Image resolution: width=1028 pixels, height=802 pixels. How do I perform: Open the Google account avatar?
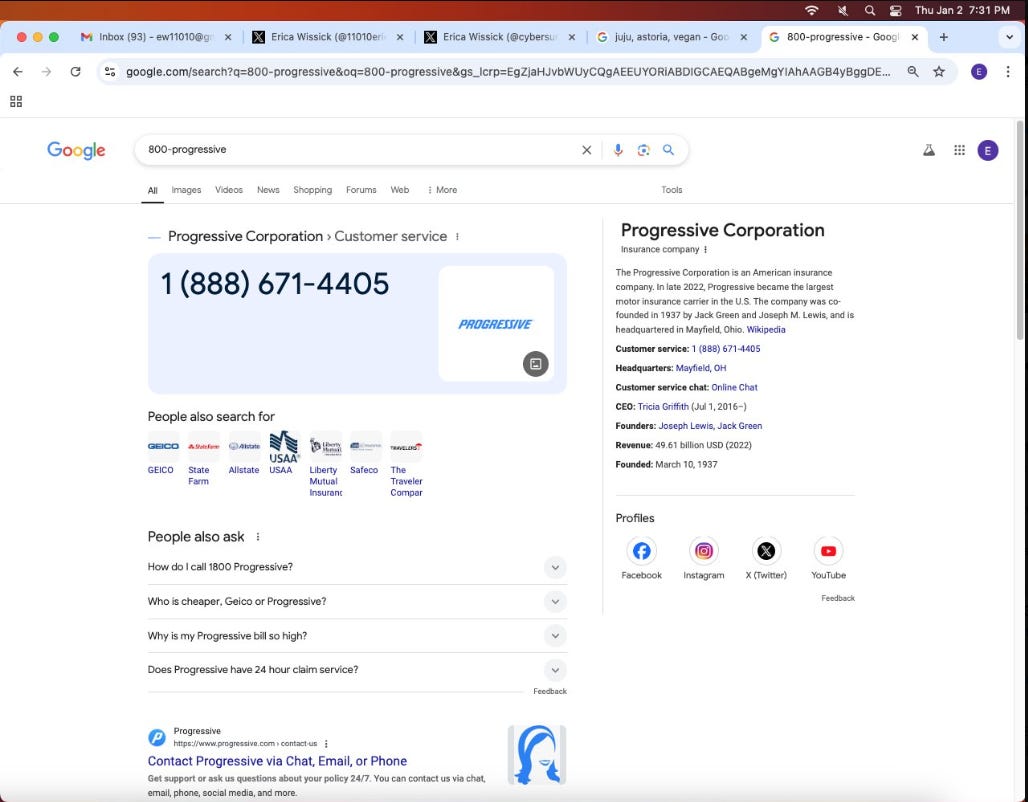[x=988, y=150]
